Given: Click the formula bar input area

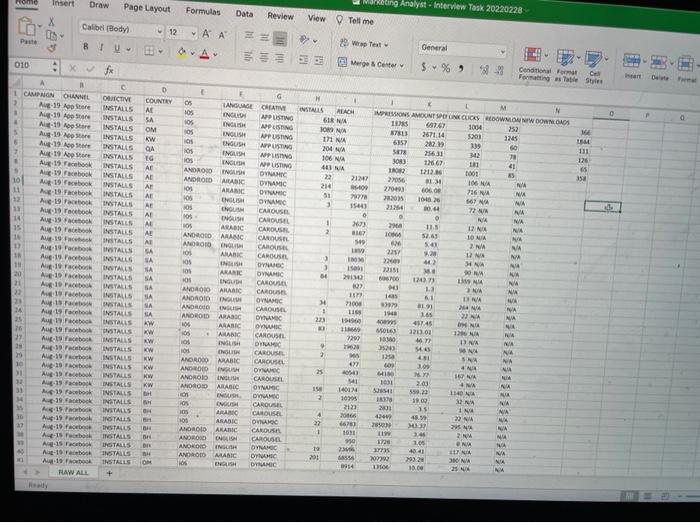Looking at the screenshot, I should pos(402,83).
